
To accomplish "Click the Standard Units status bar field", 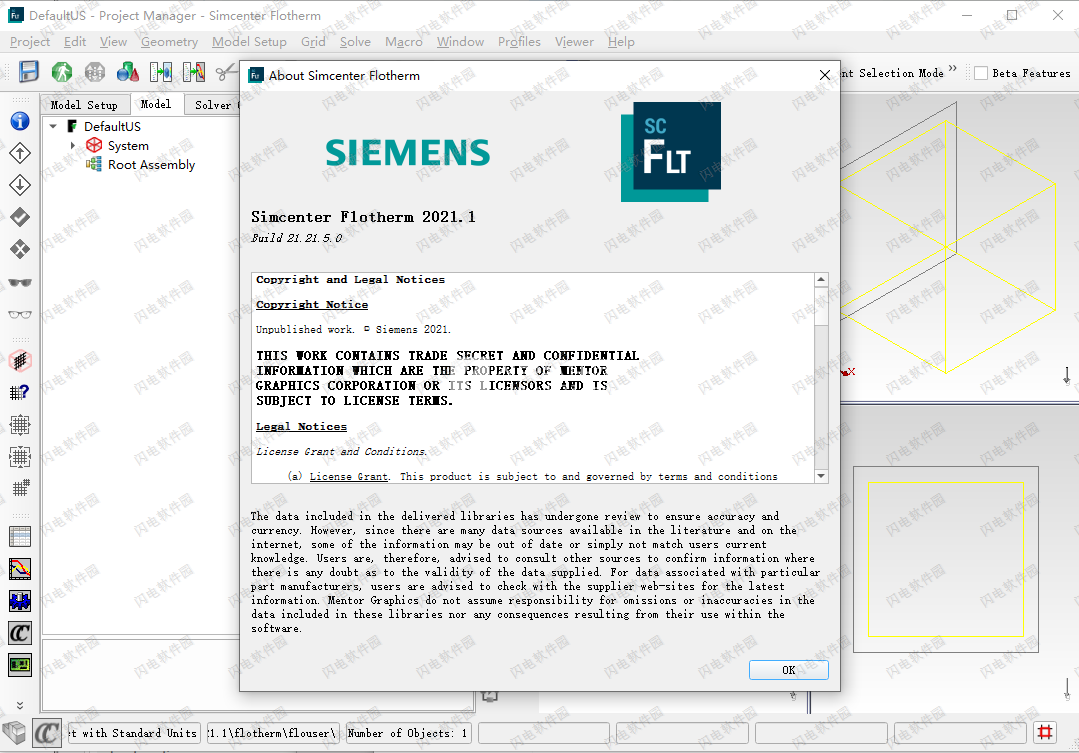I will click(134, 733).
